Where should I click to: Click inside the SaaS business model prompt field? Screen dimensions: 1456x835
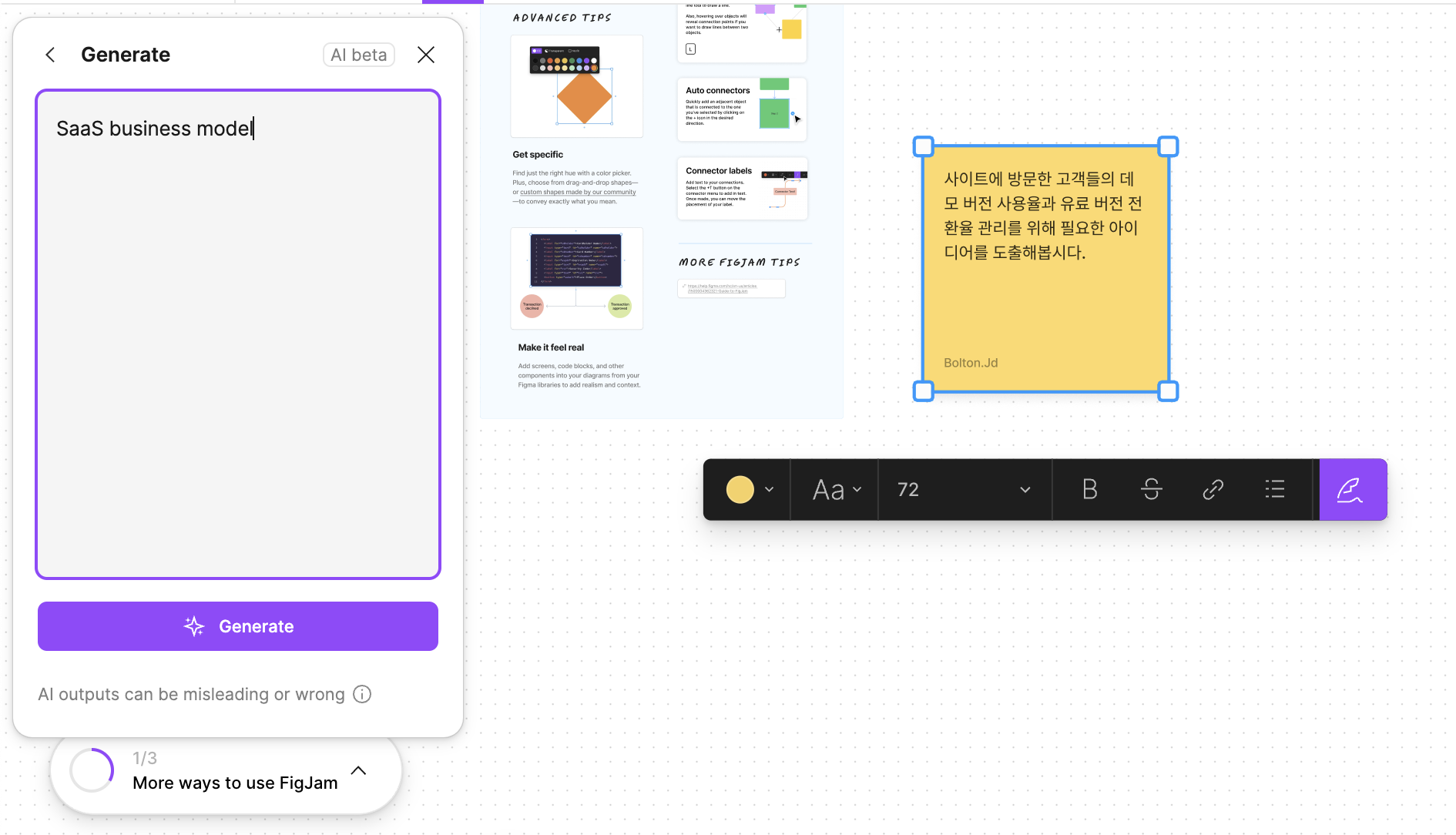tap(237, 334)
